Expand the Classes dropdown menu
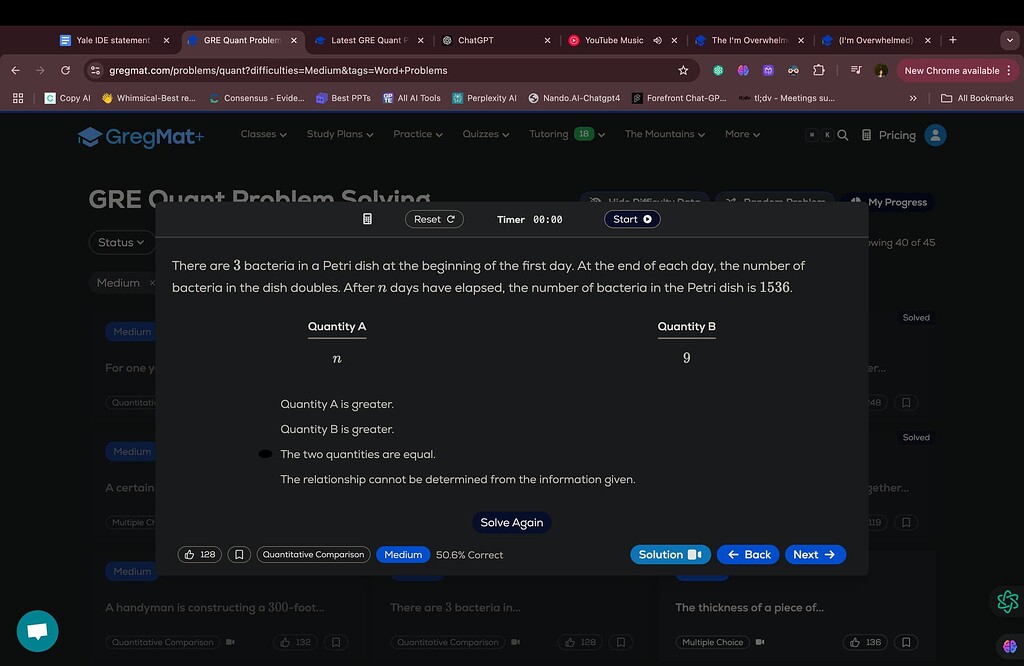This screenshot has height=666, width=1024. pos(263,134)
